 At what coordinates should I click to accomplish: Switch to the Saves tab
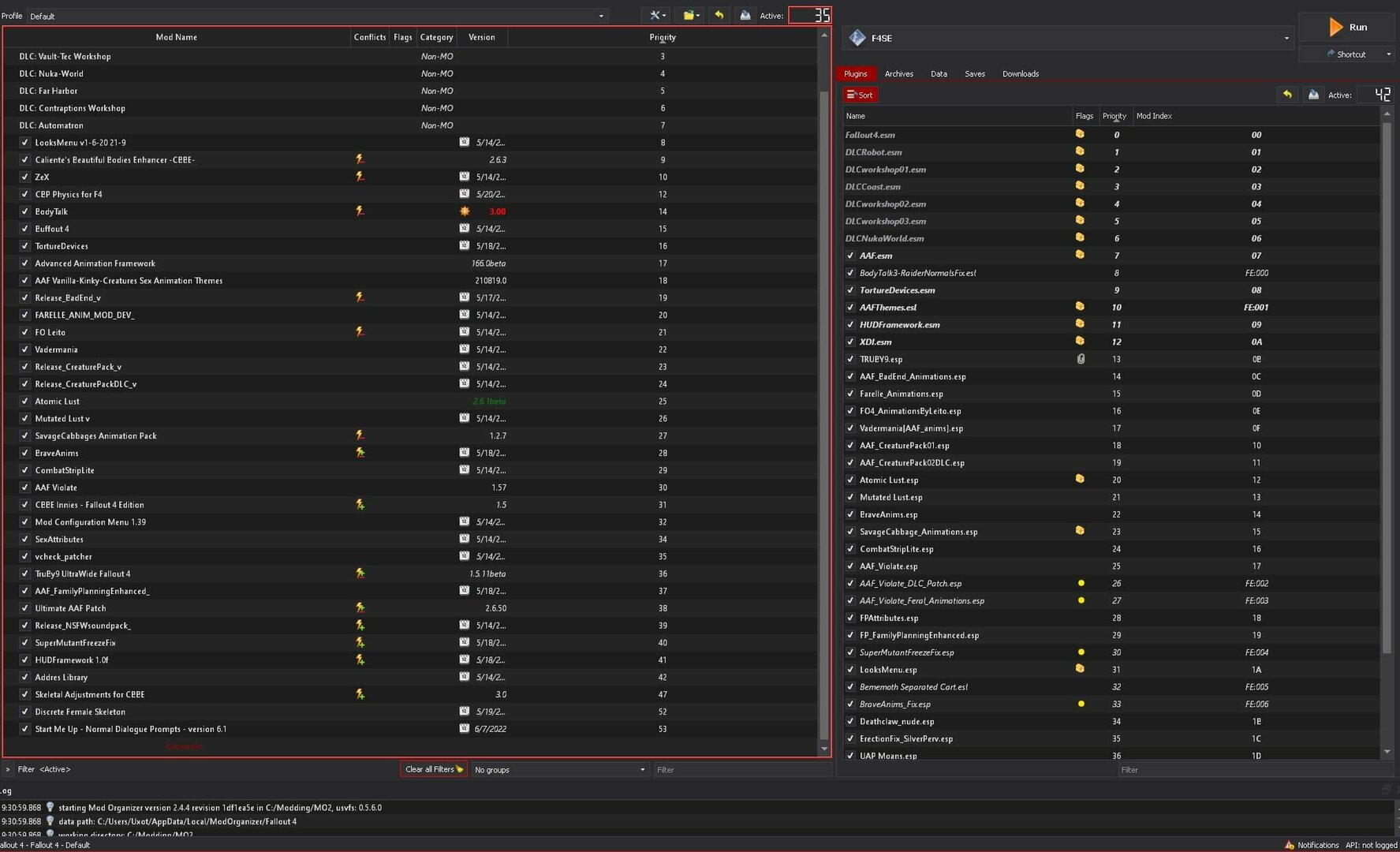(975, 74)
